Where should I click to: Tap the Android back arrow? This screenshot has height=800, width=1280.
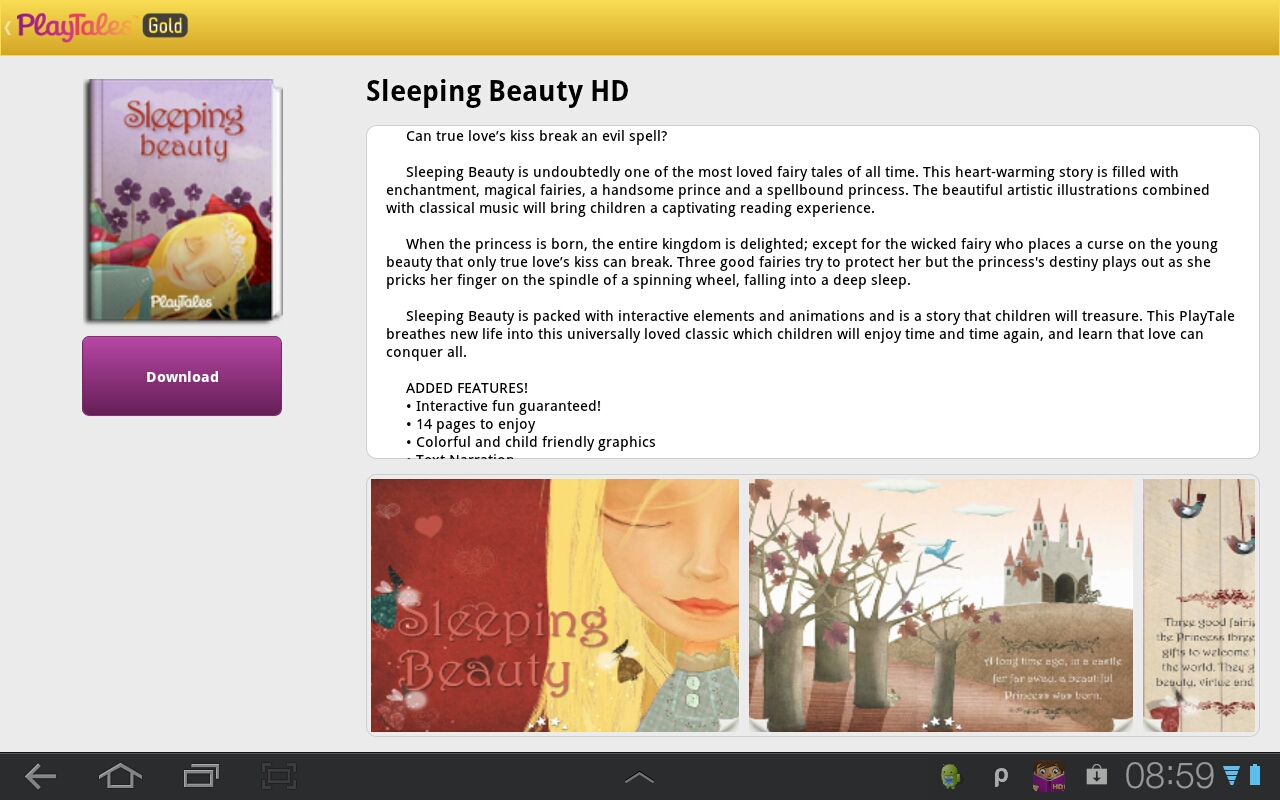coord(41,776)
